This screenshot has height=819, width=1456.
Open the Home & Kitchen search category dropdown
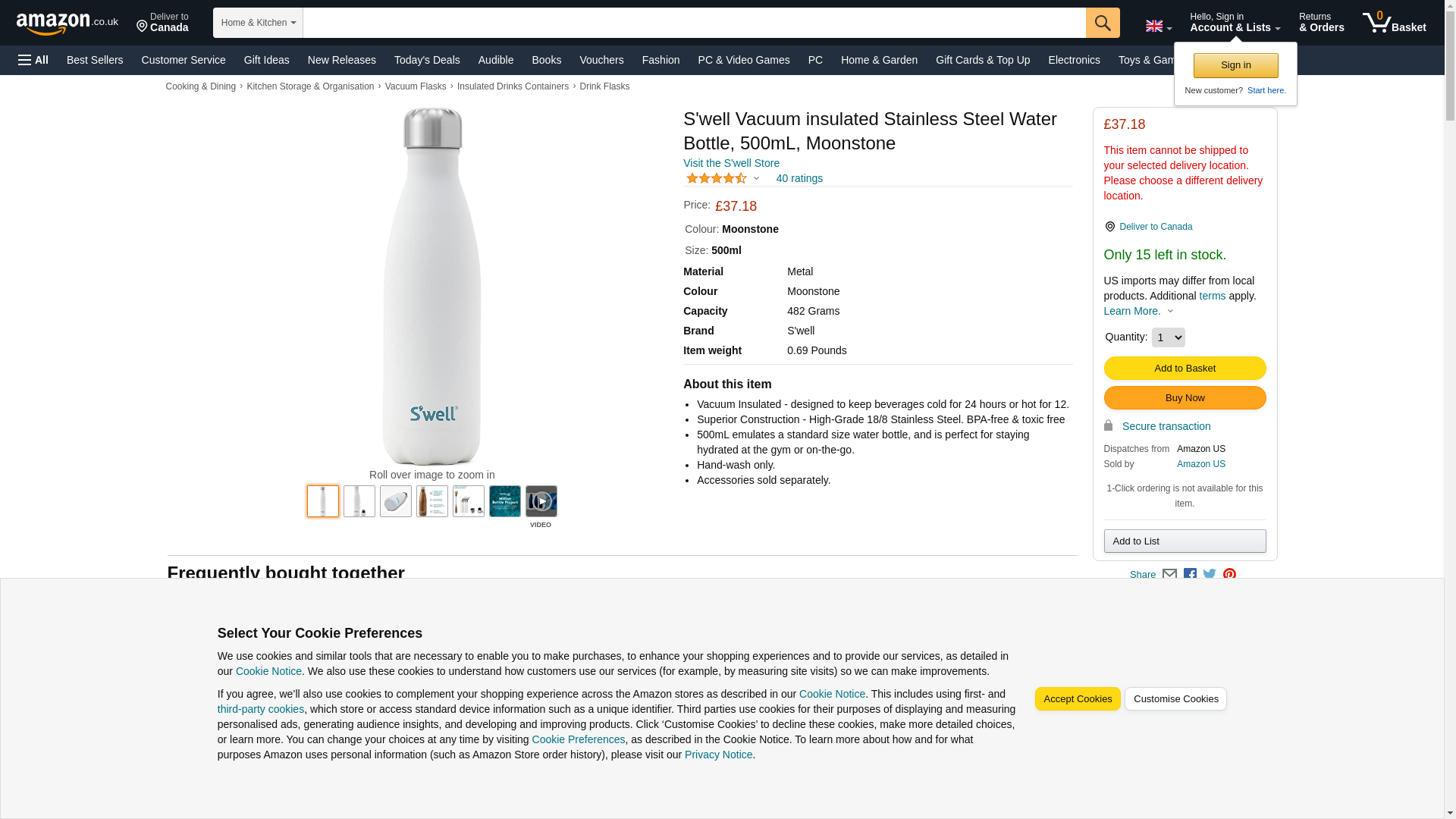pyautogui.click(x=258, y=23)
